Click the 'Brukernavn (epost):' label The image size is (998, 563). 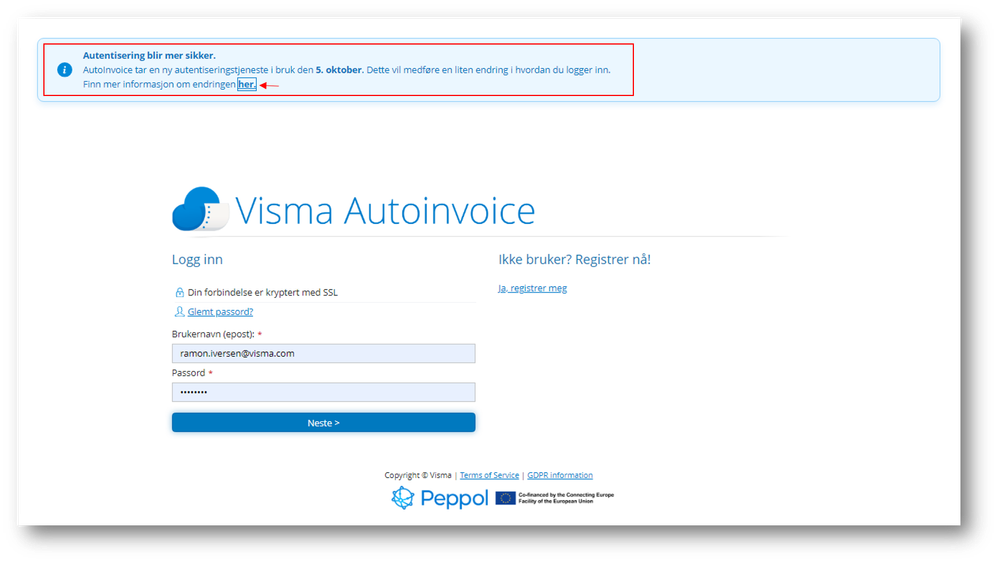pyautogui.click(x=213, y=334)
